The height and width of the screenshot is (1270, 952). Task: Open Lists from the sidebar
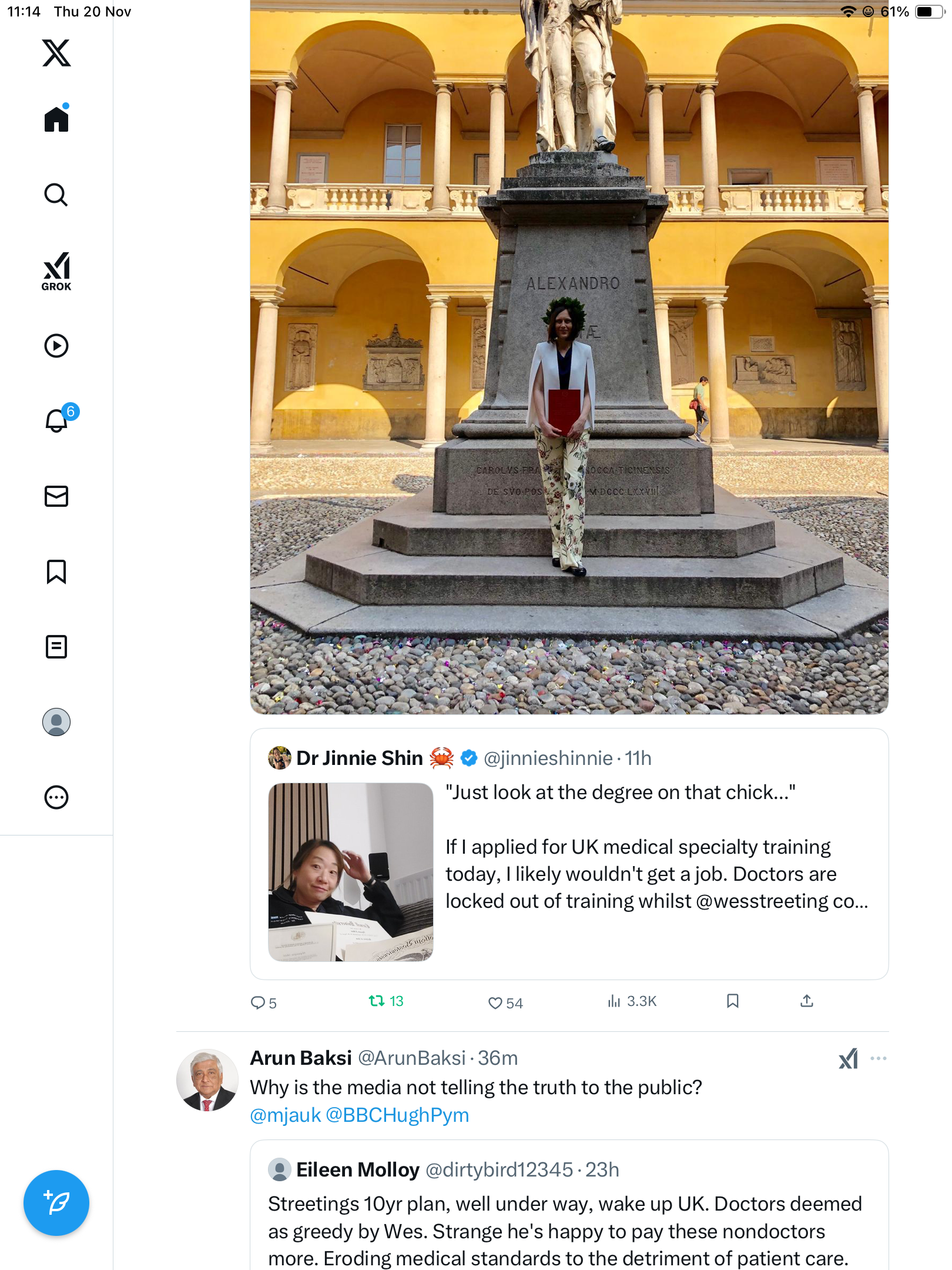coord(56,647)
